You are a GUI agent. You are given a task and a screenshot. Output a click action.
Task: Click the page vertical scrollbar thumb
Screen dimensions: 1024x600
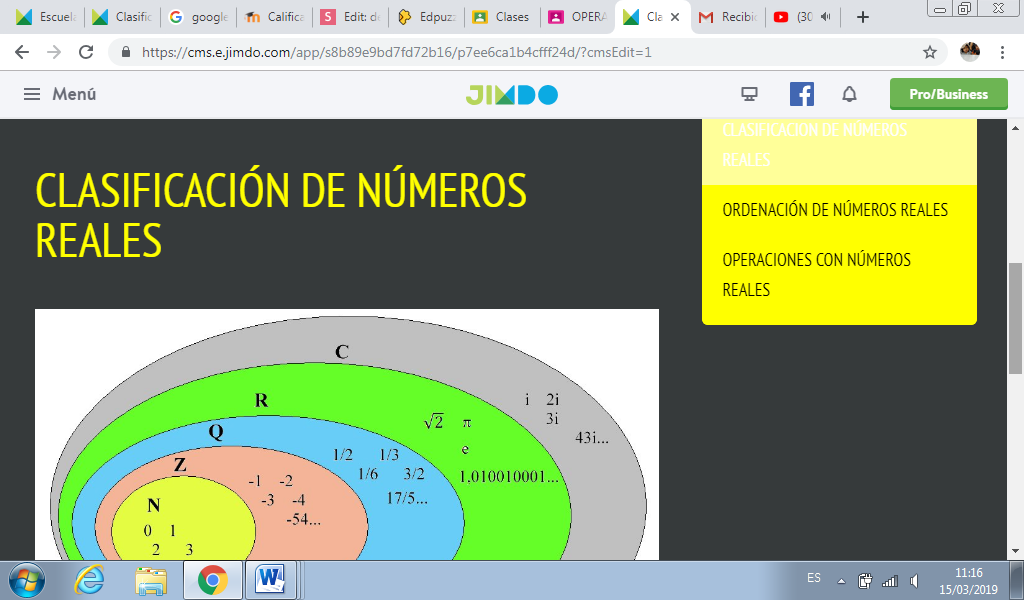coord(1016,318)
